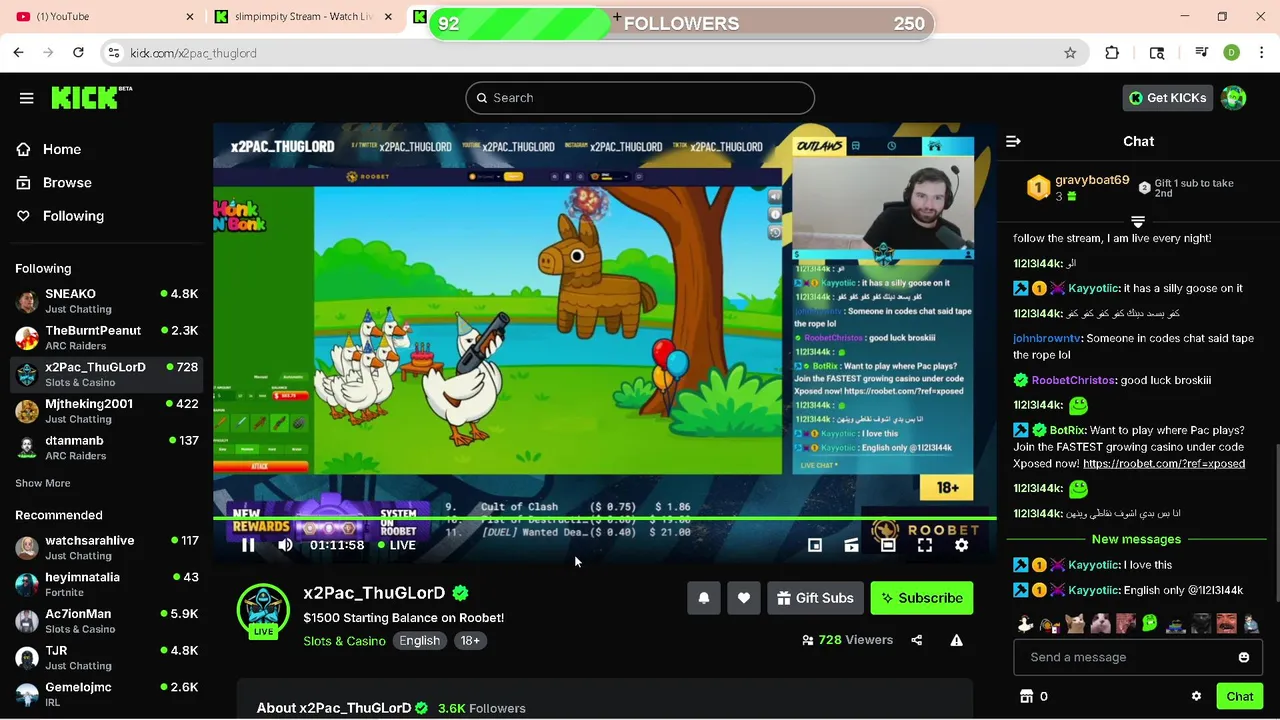Enter fullscreen mode in the player
1280x720 pixels.
(x=925, y=545)
